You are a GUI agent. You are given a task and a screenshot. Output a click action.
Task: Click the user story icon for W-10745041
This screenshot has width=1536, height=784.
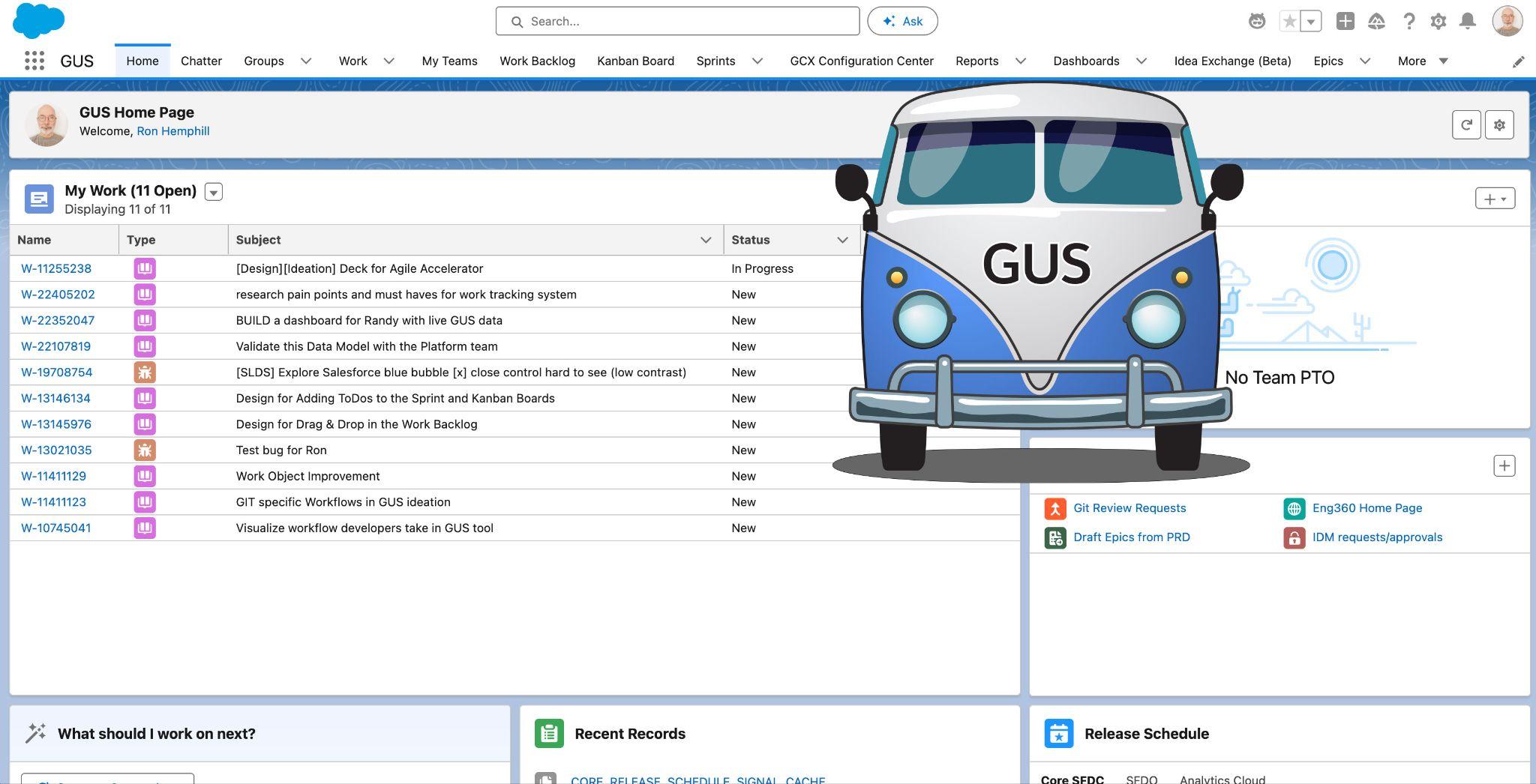[x=145, y=528]
